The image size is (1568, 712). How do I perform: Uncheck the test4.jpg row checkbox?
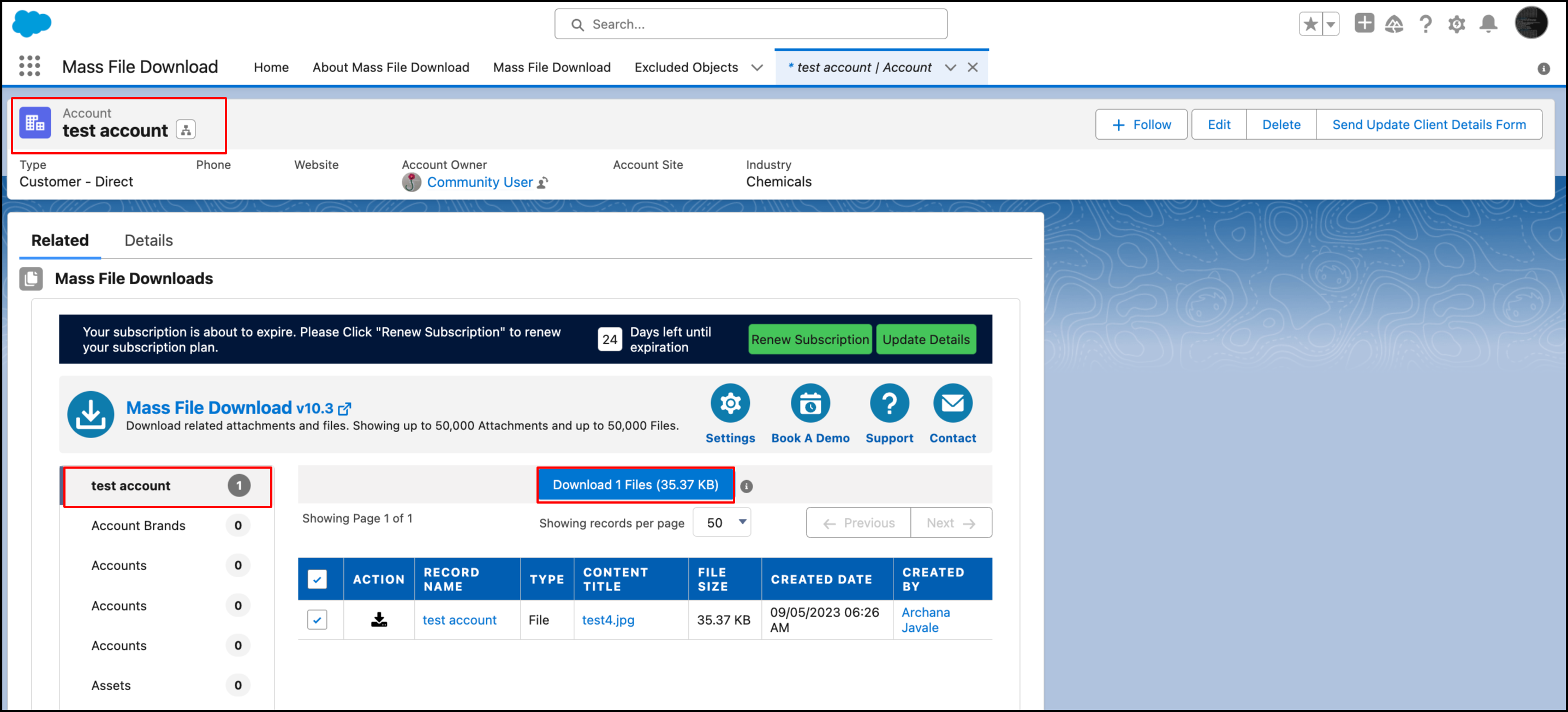point(317,619)
